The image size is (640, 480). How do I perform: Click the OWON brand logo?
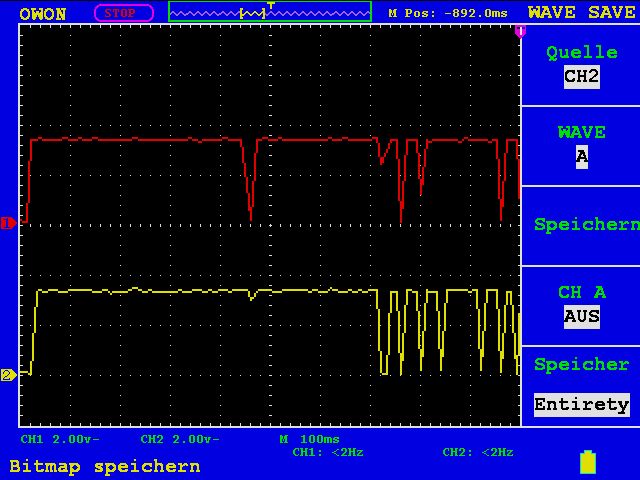(42, 14)
